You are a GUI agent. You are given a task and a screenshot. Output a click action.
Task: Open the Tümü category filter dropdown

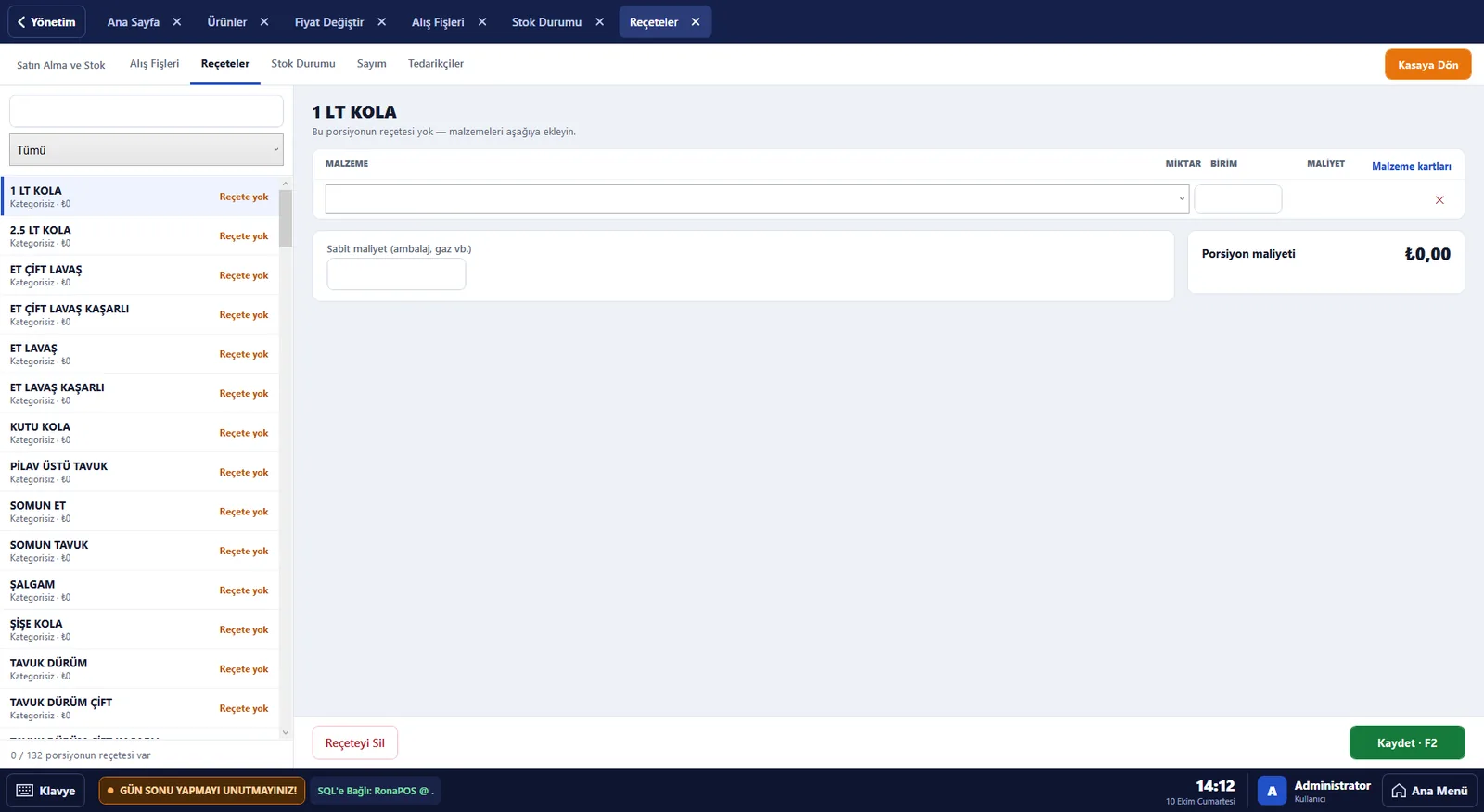pos(147,150)
